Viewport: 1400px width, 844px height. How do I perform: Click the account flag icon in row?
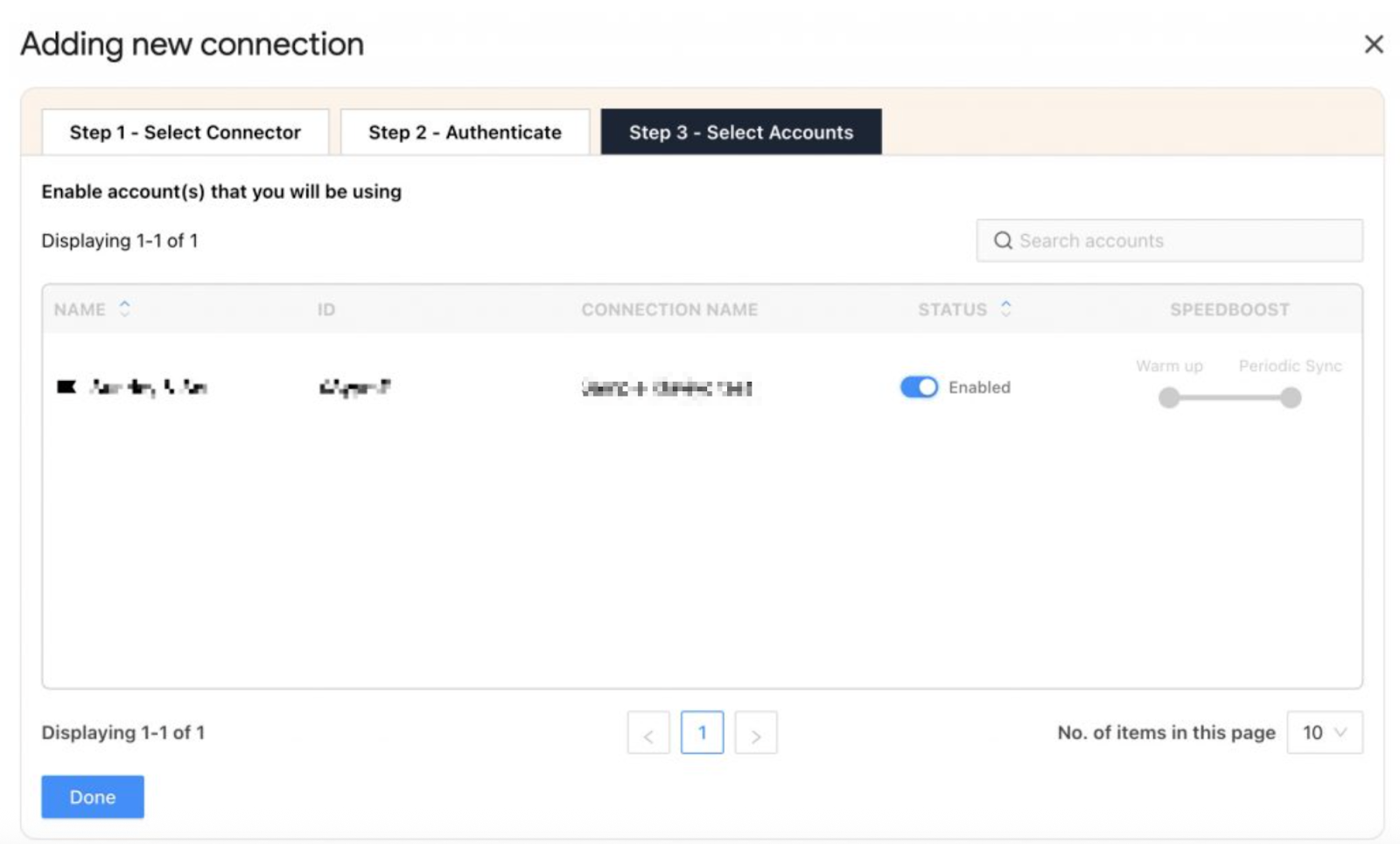66,387
